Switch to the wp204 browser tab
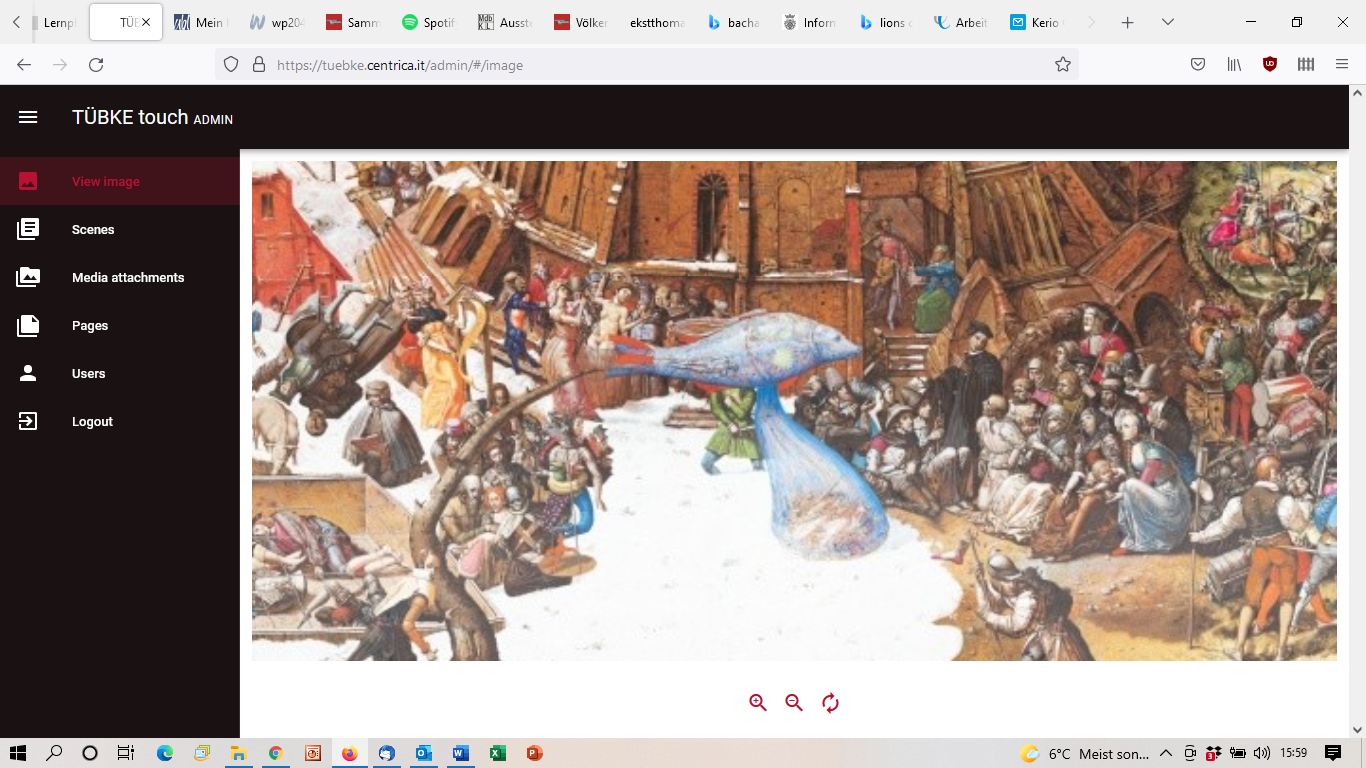 click(276, 22)
